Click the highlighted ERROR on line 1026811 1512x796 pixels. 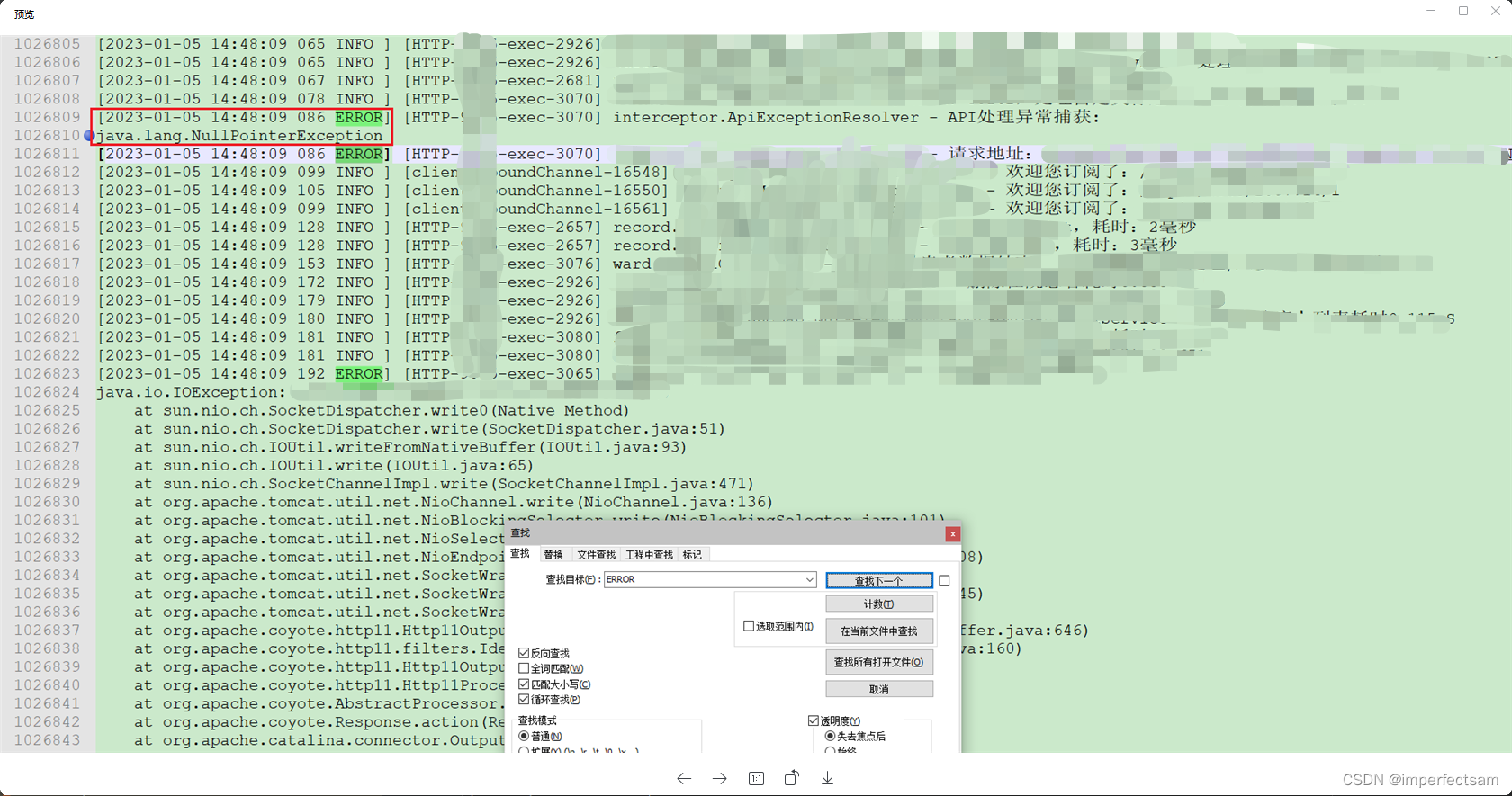pos(358,154)
